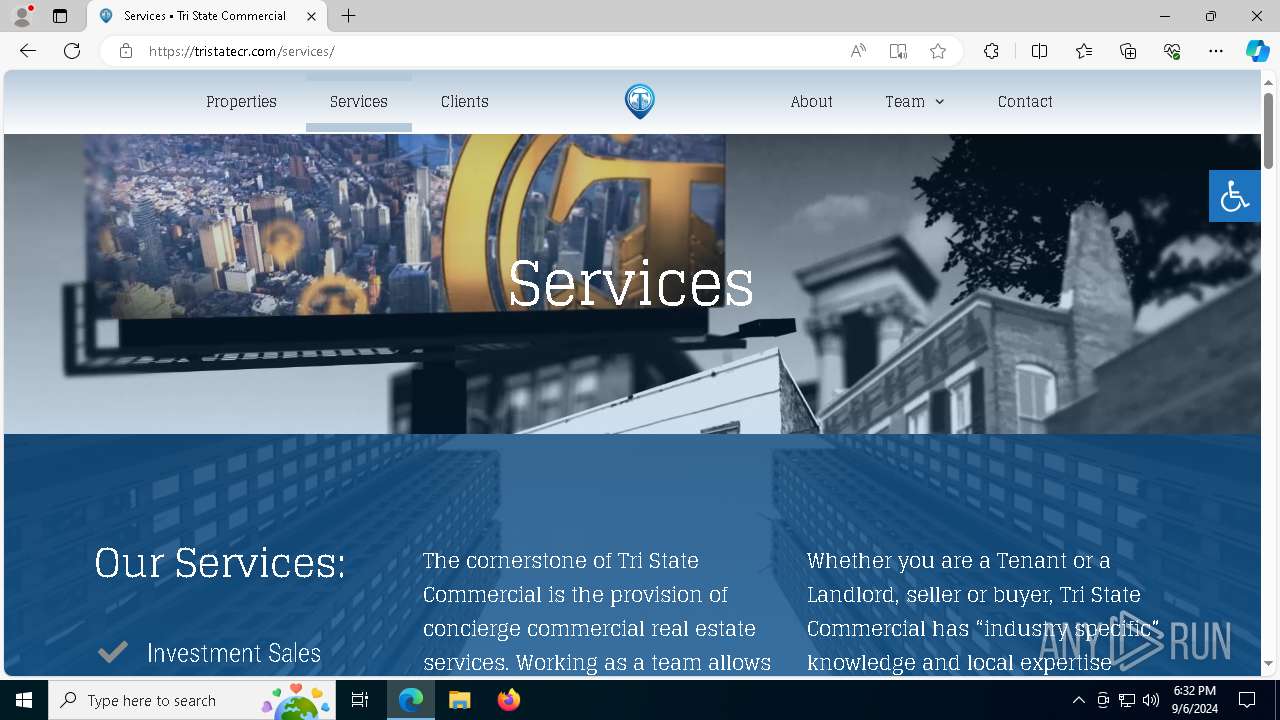Open browser Extensions icon
Screen dimensions: 1280x720
point(991,51)
